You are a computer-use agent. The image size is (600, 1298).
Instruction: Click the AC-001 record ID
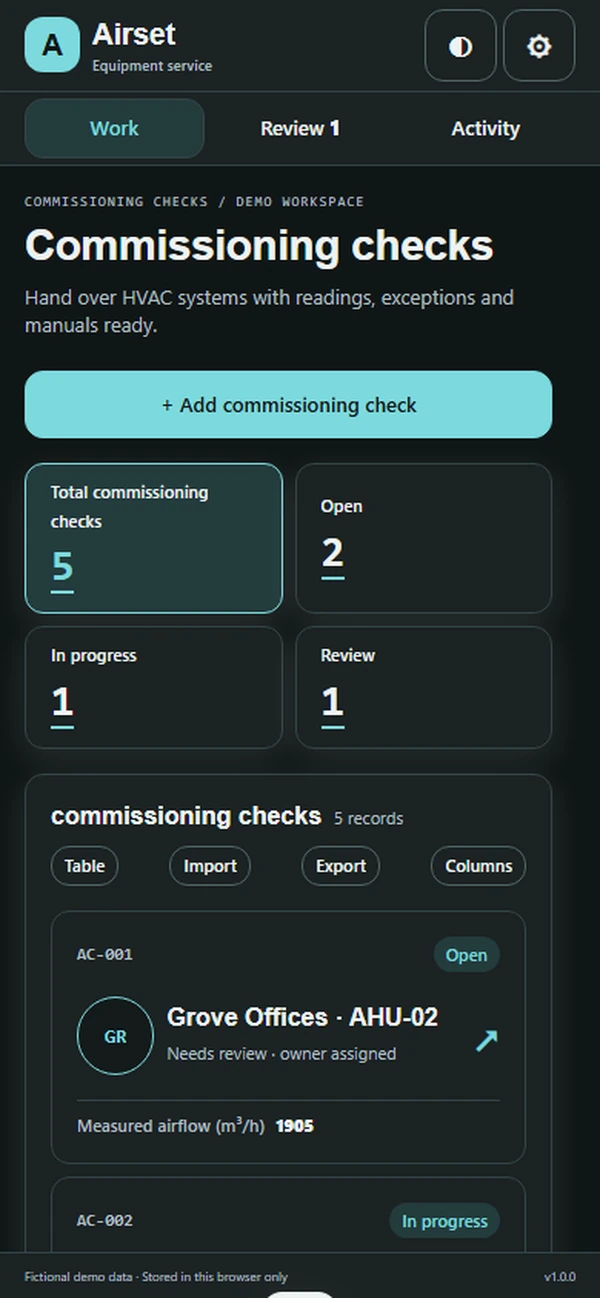(105, 954)
